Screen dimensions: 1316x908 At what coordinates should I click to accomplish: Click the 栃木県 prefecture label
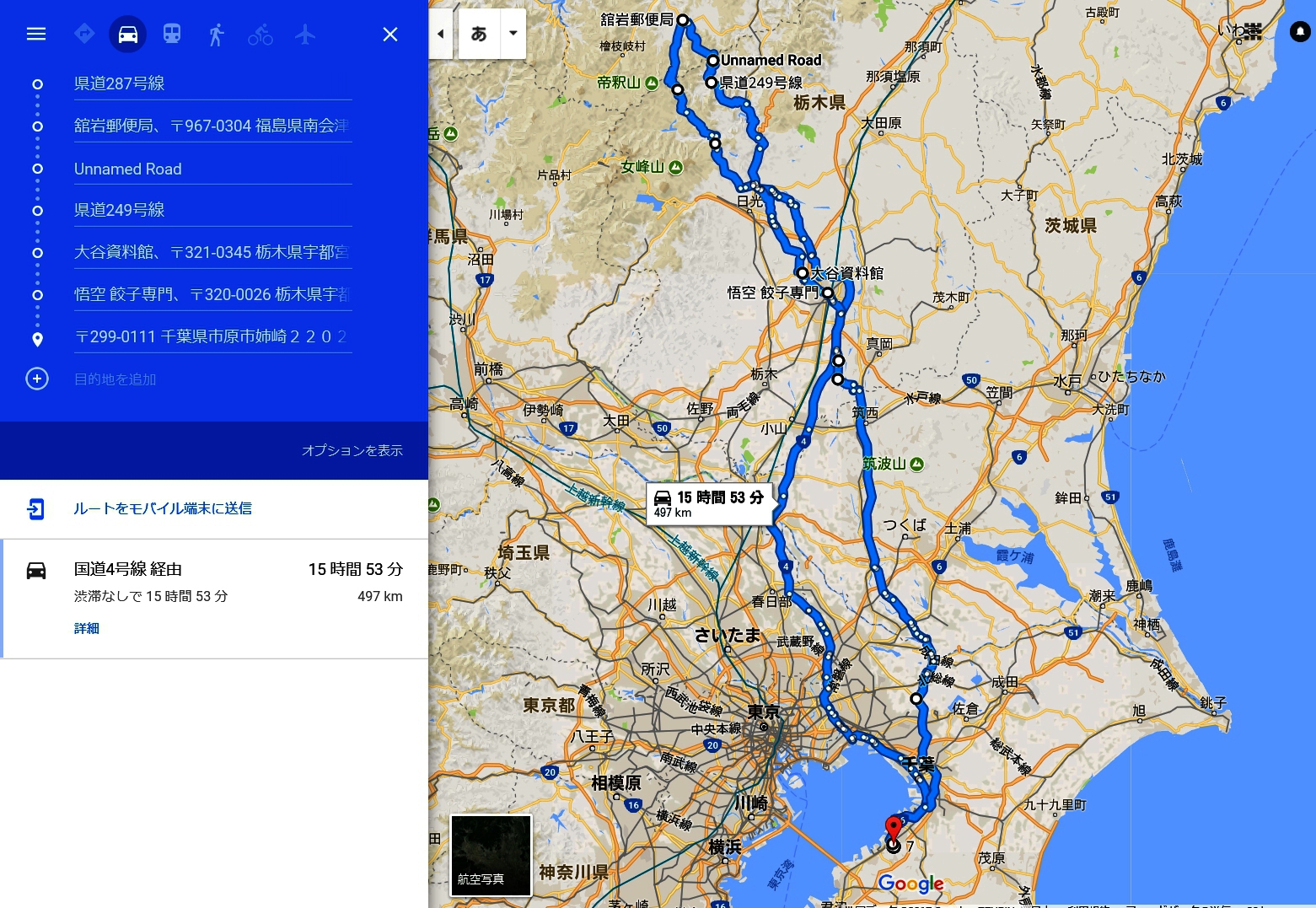pyautogui.click(x=819, y=103)
